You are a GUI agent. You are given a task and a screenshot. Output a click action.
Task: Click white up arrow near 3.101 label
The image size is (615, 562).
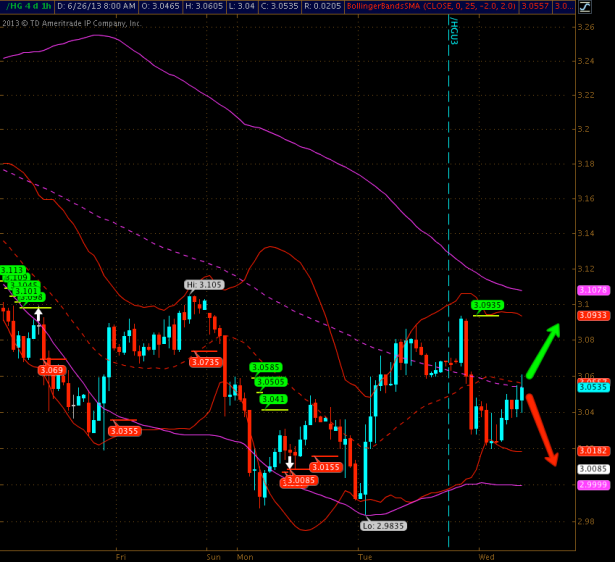38,315
